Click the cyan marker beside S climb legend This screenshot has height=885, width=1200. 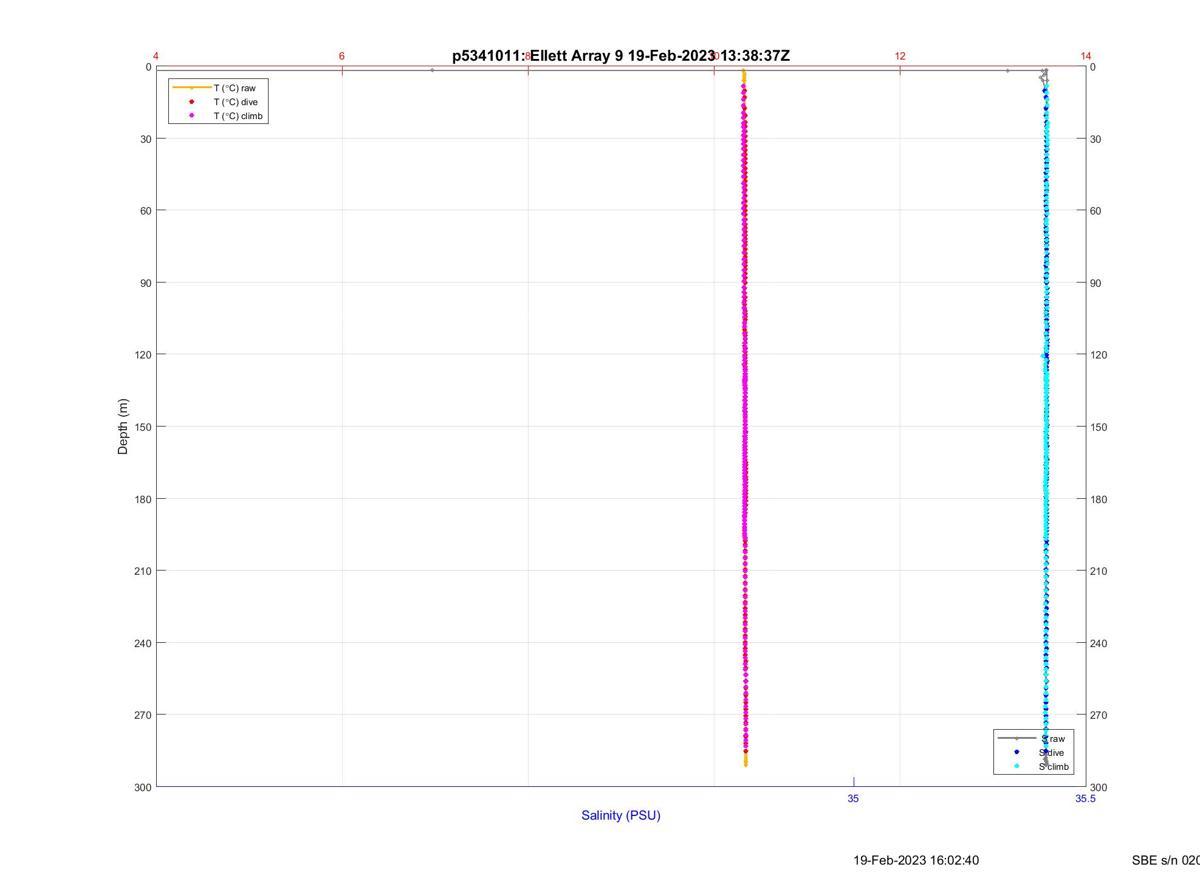1017,767
